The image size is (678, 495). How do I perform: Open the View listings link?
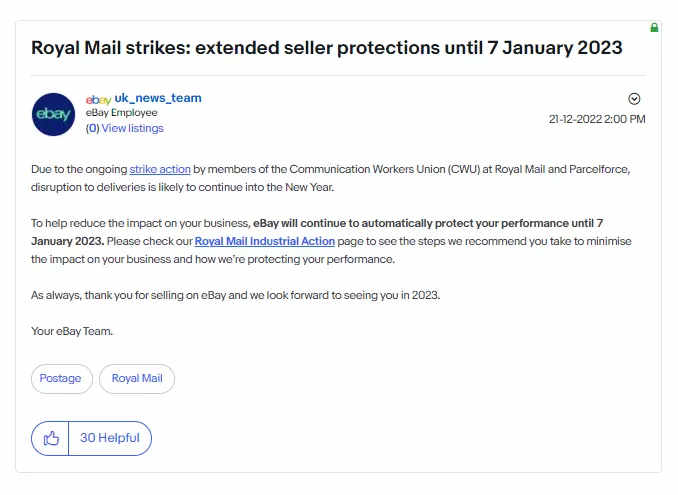[132, 128]
